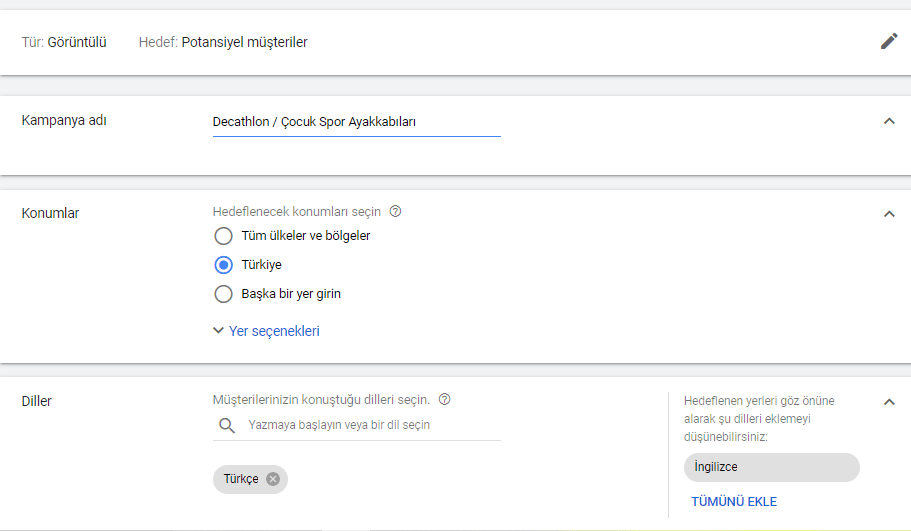Click the language search input field
911x531 pixels.
pyautogui.click(x=370, y=425)
